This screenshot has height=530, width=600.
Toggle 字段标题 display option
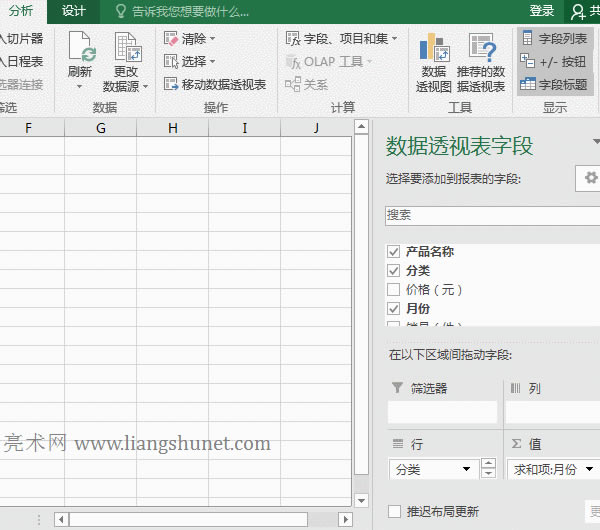pos(554,85)
